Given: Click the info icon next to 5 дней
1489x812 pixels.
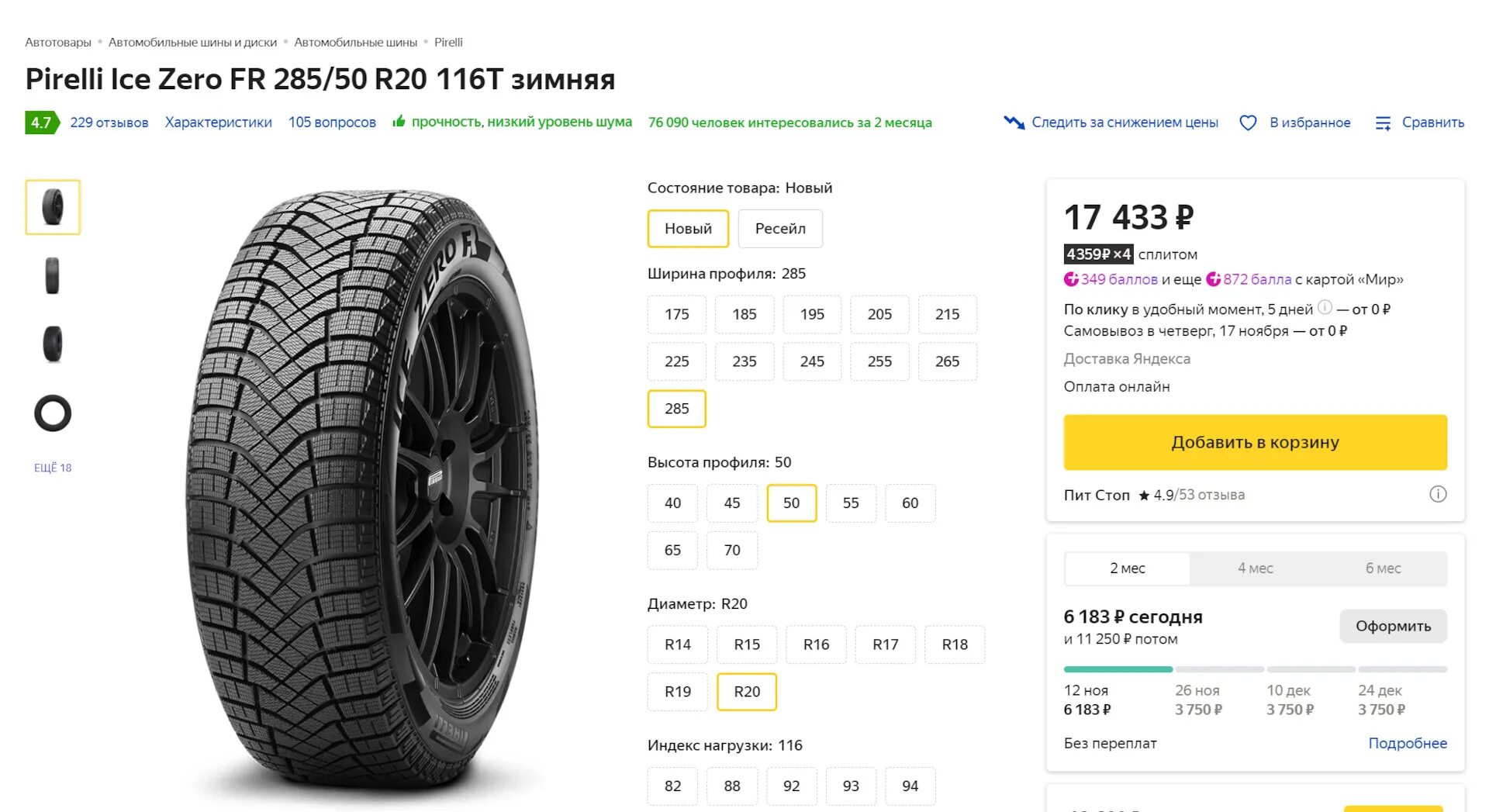Looking at the screenshot, I should pyautogui.click(x=1325, y=307).
